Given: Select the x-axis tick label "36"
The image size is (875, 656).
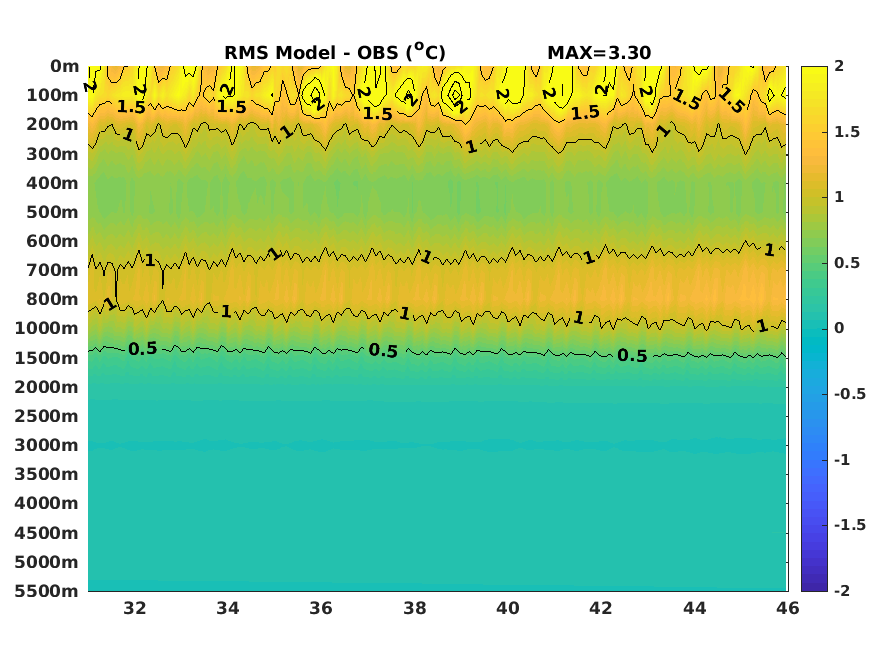Looking at the screenshot, I should tap(321, 608).
